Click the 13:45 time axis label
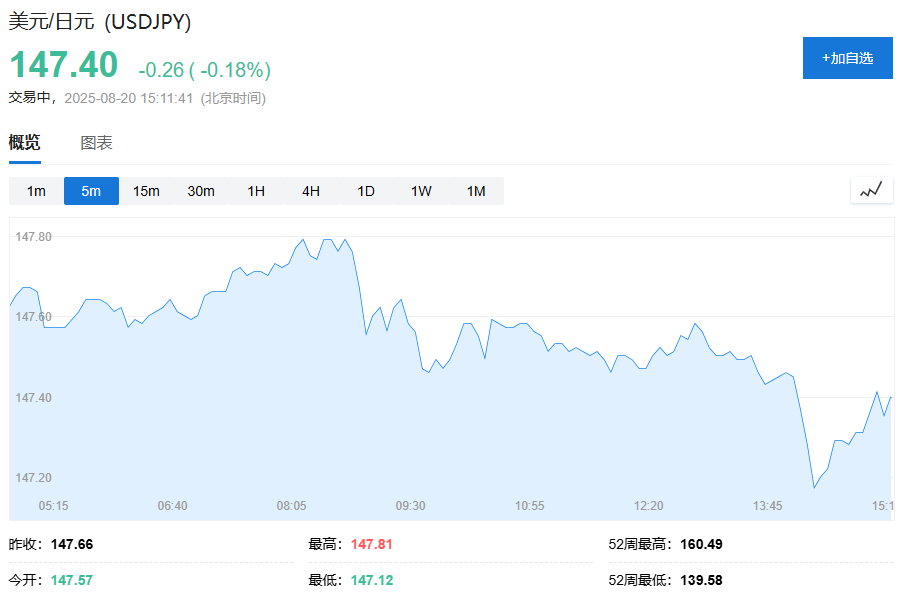The image size is (906, 596). 767,506
